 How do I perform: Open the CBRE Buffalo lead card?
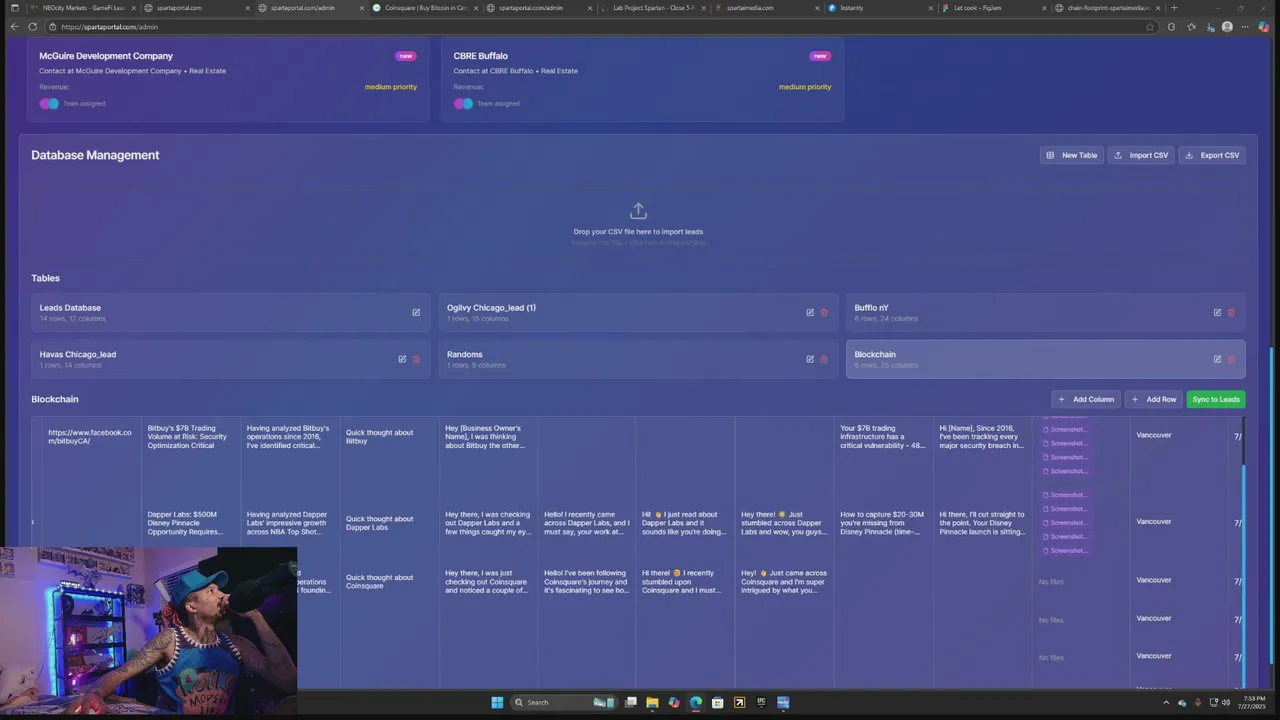click(642, 80)
